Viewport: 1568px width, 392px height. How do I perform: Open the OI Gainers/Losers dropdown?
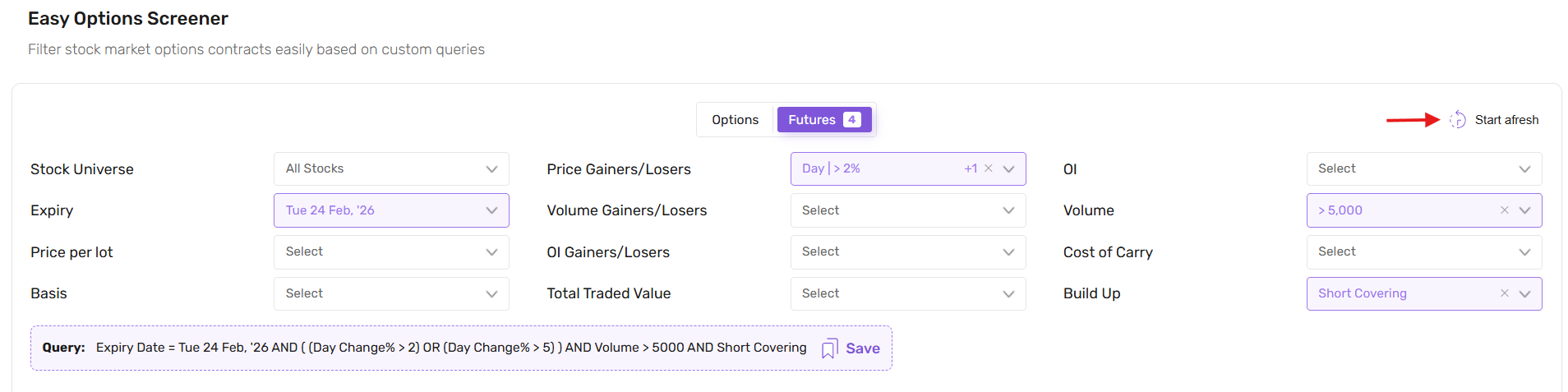pos(907,252)
